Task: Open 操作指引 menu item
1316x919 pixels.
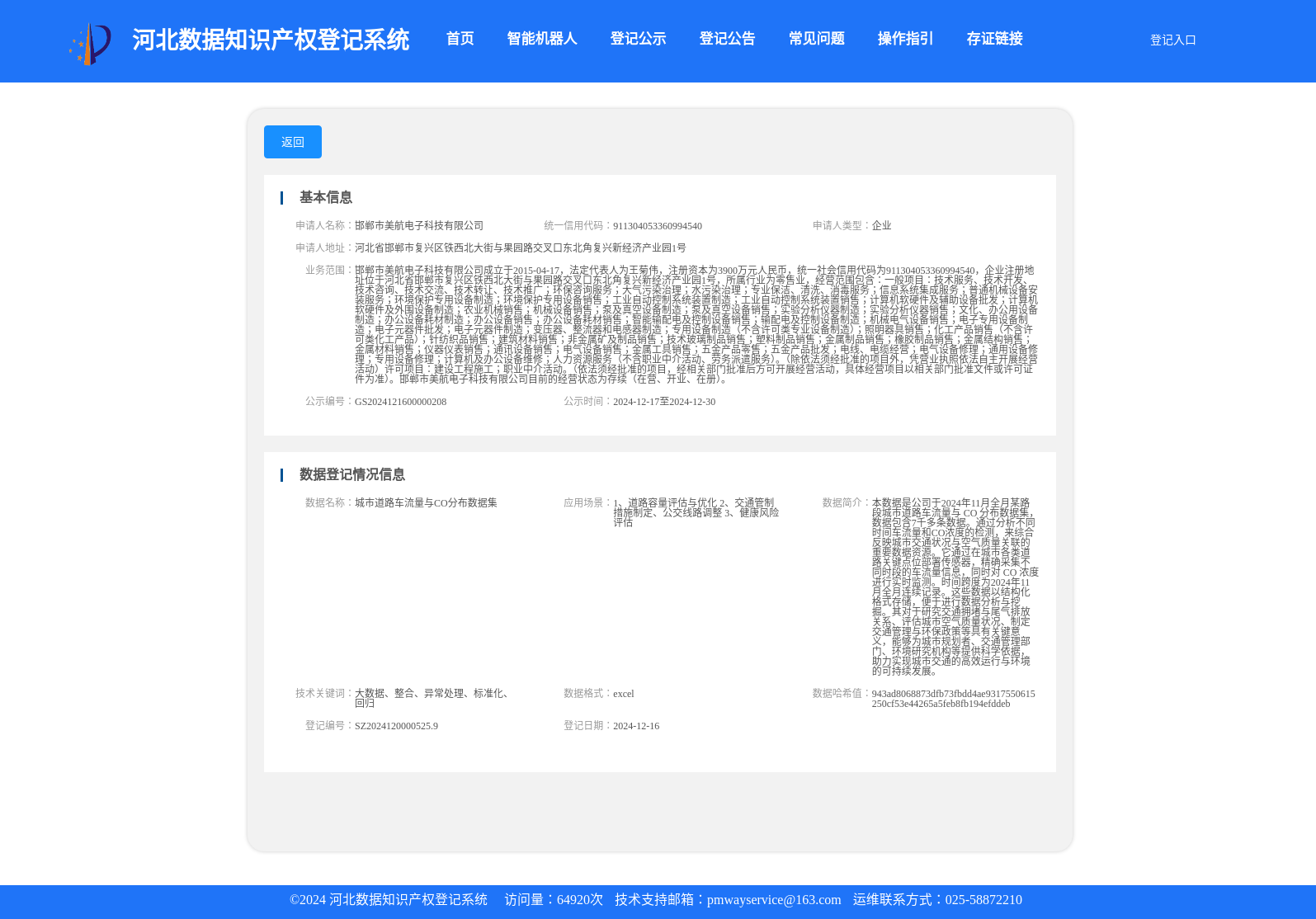Action: pyautogui.click(x=905, y=39)
